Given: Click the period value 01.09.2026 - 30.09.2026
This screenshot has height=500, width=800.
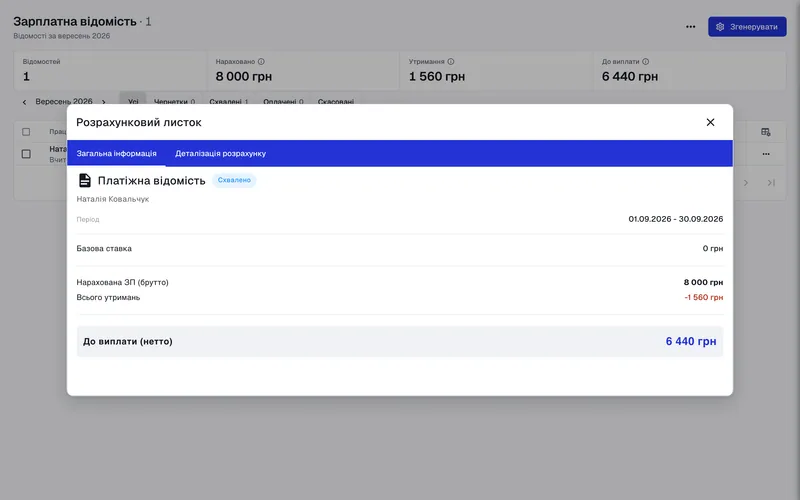Looking at the screenshot, I should 676,219.
